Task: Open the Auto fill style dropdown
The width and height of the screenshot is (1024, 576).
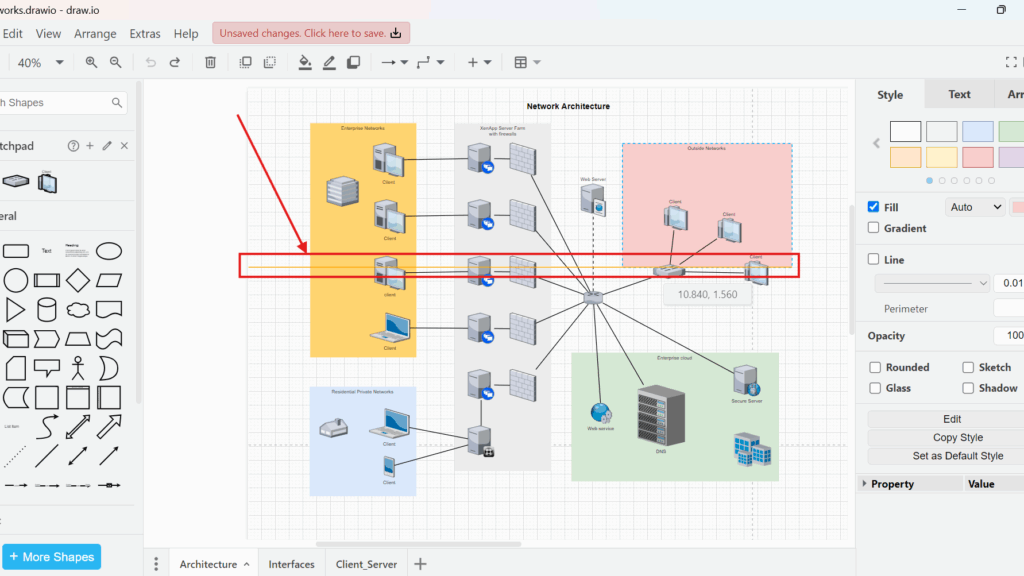Action: tap(975, 207)
